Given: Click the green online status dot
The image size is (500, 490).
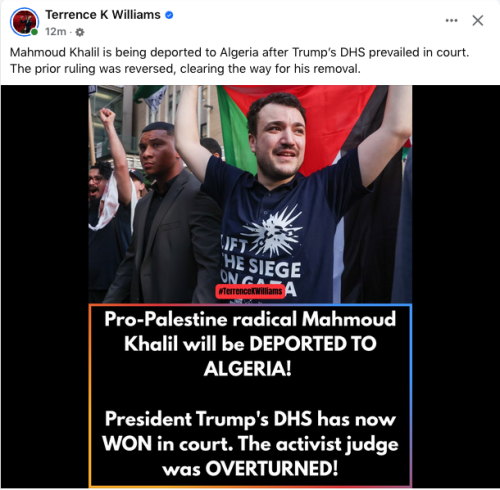Looking at the screenshot, I should click(34, 32).
